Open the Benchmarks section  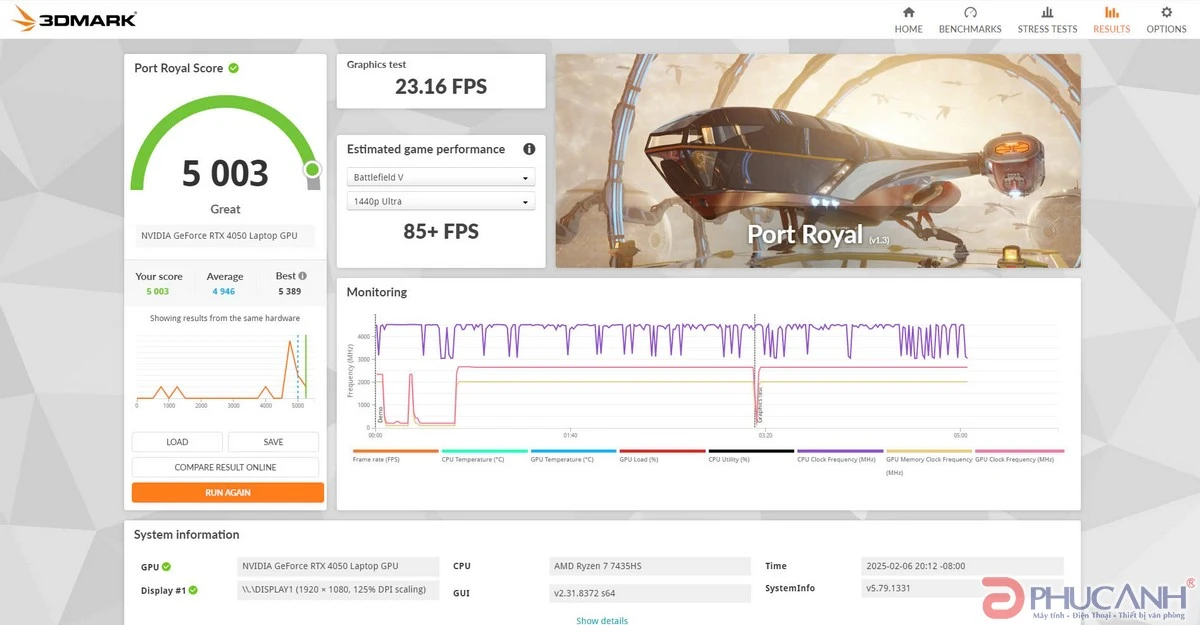(970, 20)
